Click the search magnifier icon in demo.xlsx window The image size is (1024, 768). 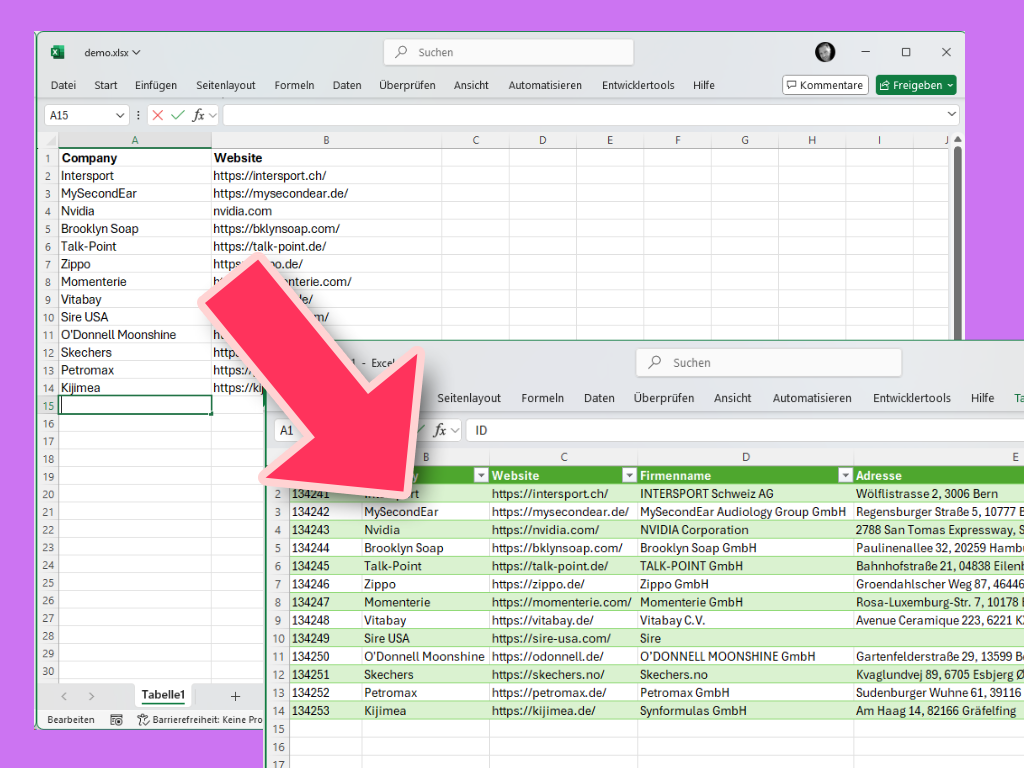tap(402, 52)
